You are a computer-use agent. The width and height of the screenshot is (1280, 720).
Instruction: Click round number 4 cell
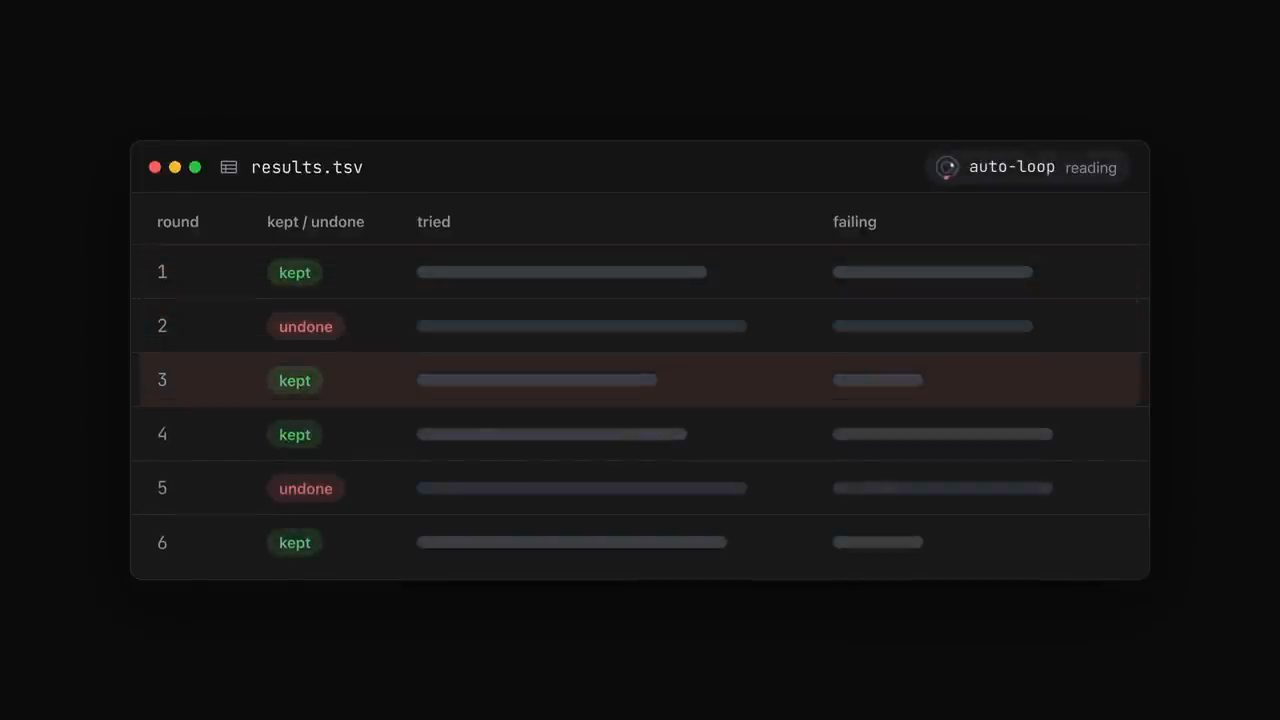[162, 434]
